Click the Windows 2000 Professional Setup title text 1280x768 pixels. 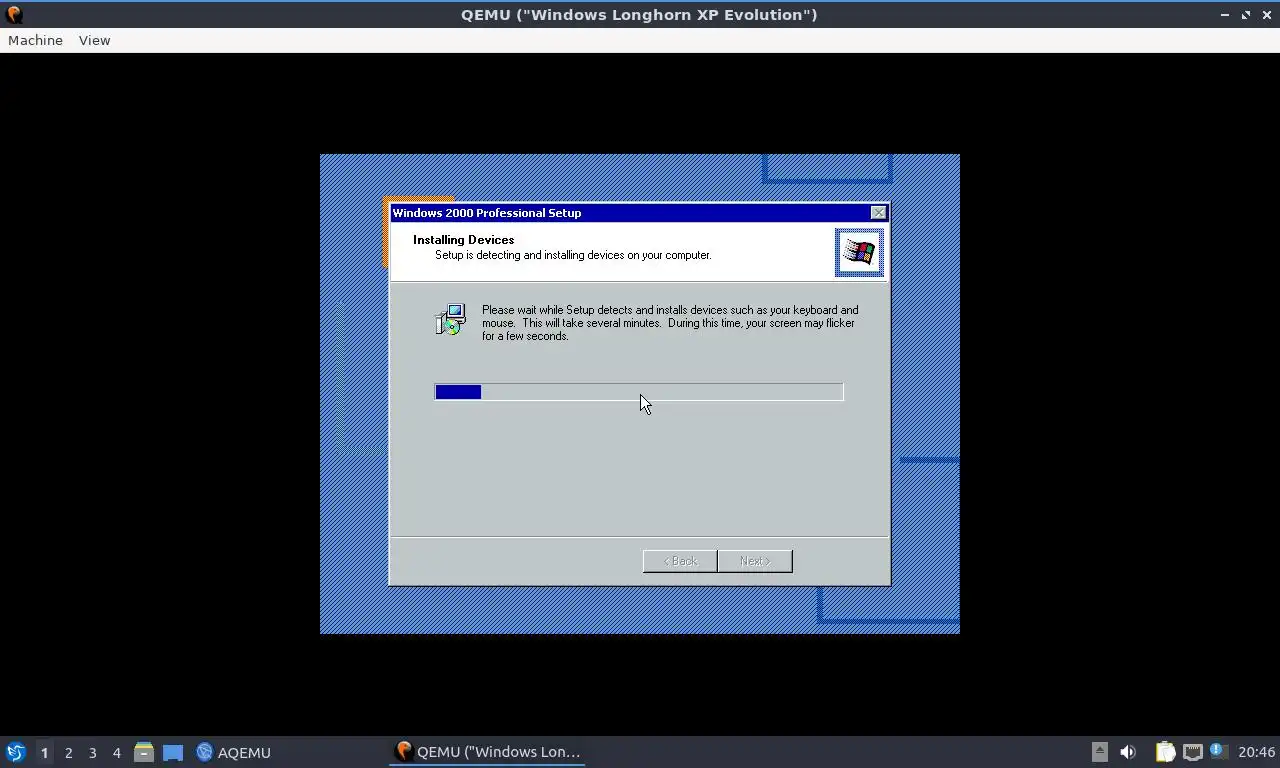tap(487, 213)
